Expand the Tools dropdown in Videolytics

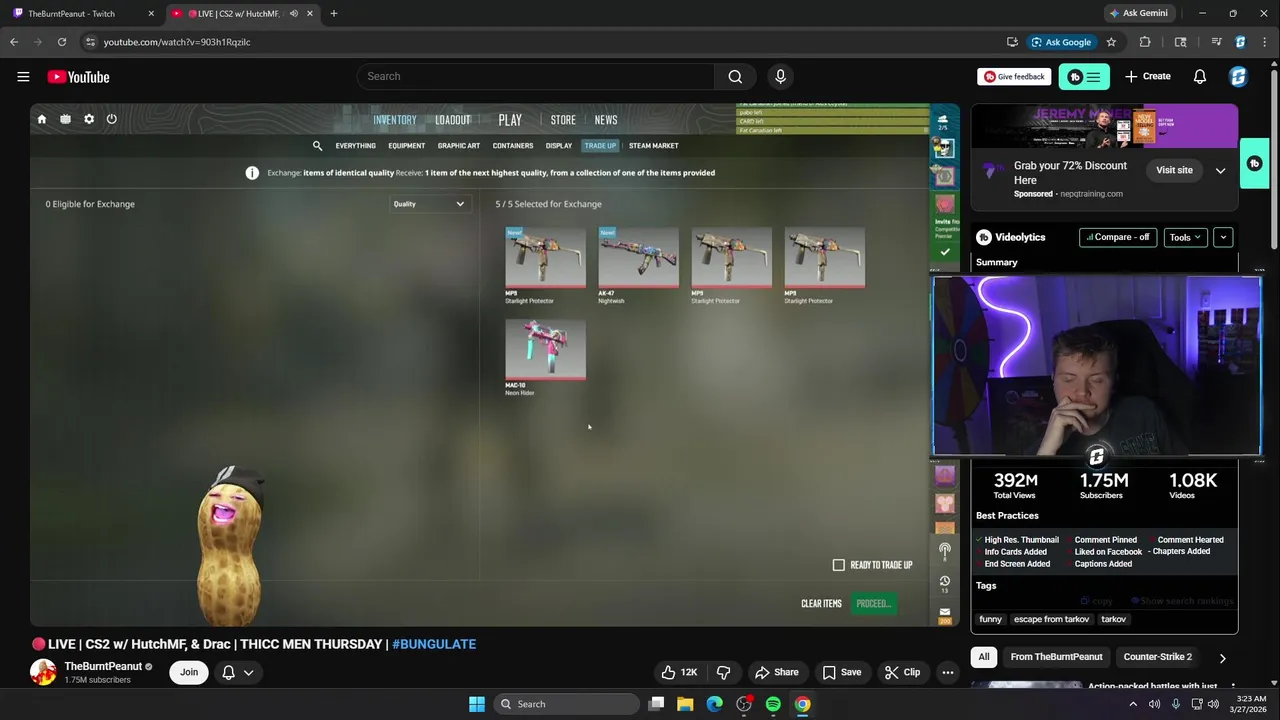1185,237
